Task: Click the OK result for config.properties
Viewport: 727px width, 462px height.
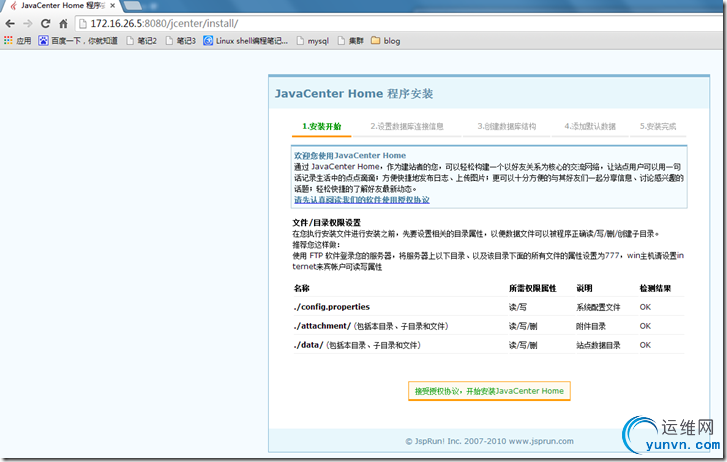Action: pyautogui.click(x=645, y=307)
